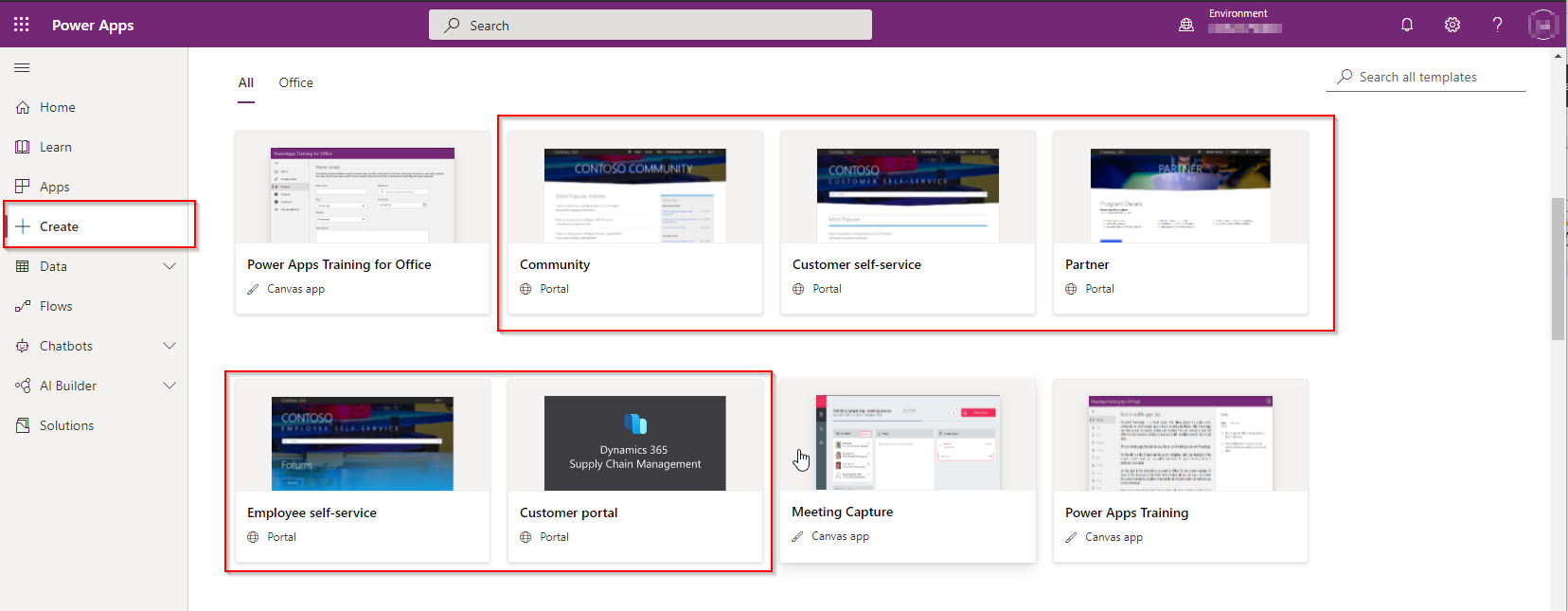Click globe icon under Partner template
The height and width of the screenshot is (611, 1568).
point(1071,289)
